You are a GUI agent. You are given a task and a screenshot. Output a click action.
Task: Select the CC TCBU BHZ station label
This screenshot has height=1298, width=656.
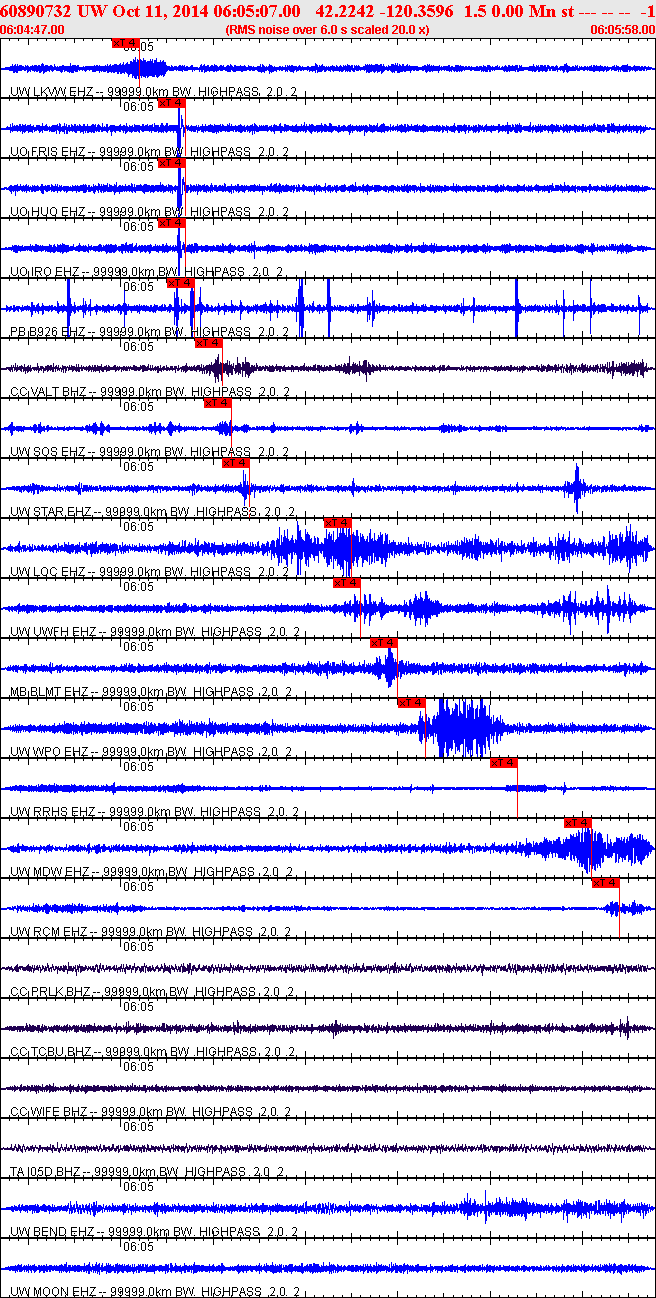pyautogui.click(x=151, y=1052)
